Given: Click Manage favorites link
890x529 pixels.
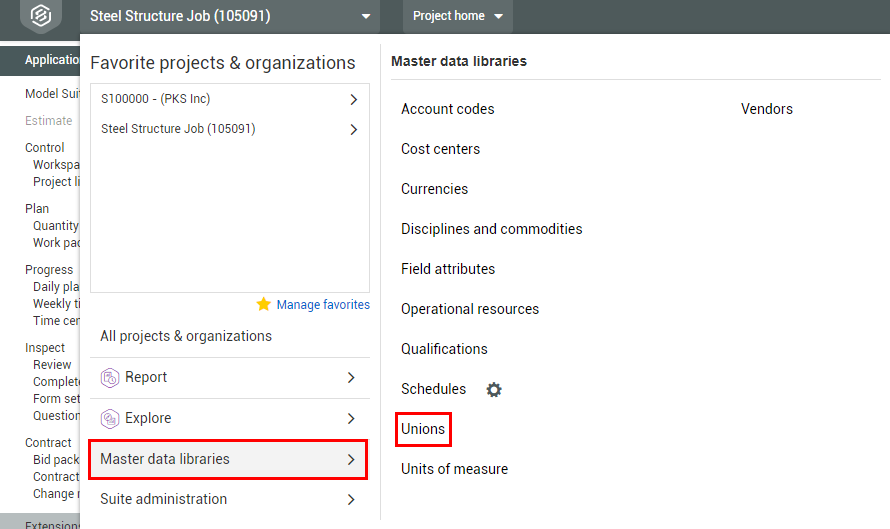Looking at the screenshot, I should [323, 305].
